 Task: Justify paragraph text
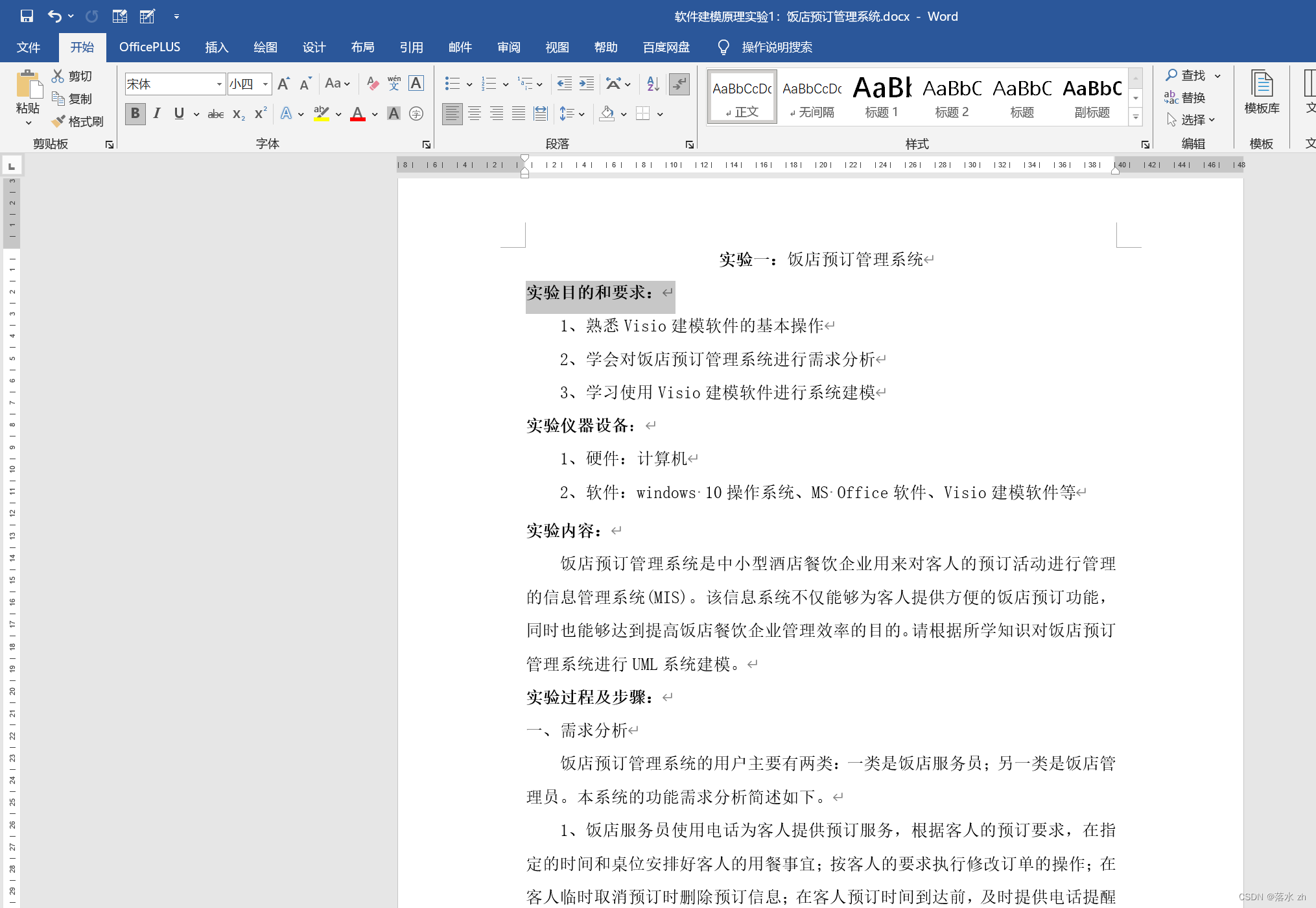click(519, 114)
